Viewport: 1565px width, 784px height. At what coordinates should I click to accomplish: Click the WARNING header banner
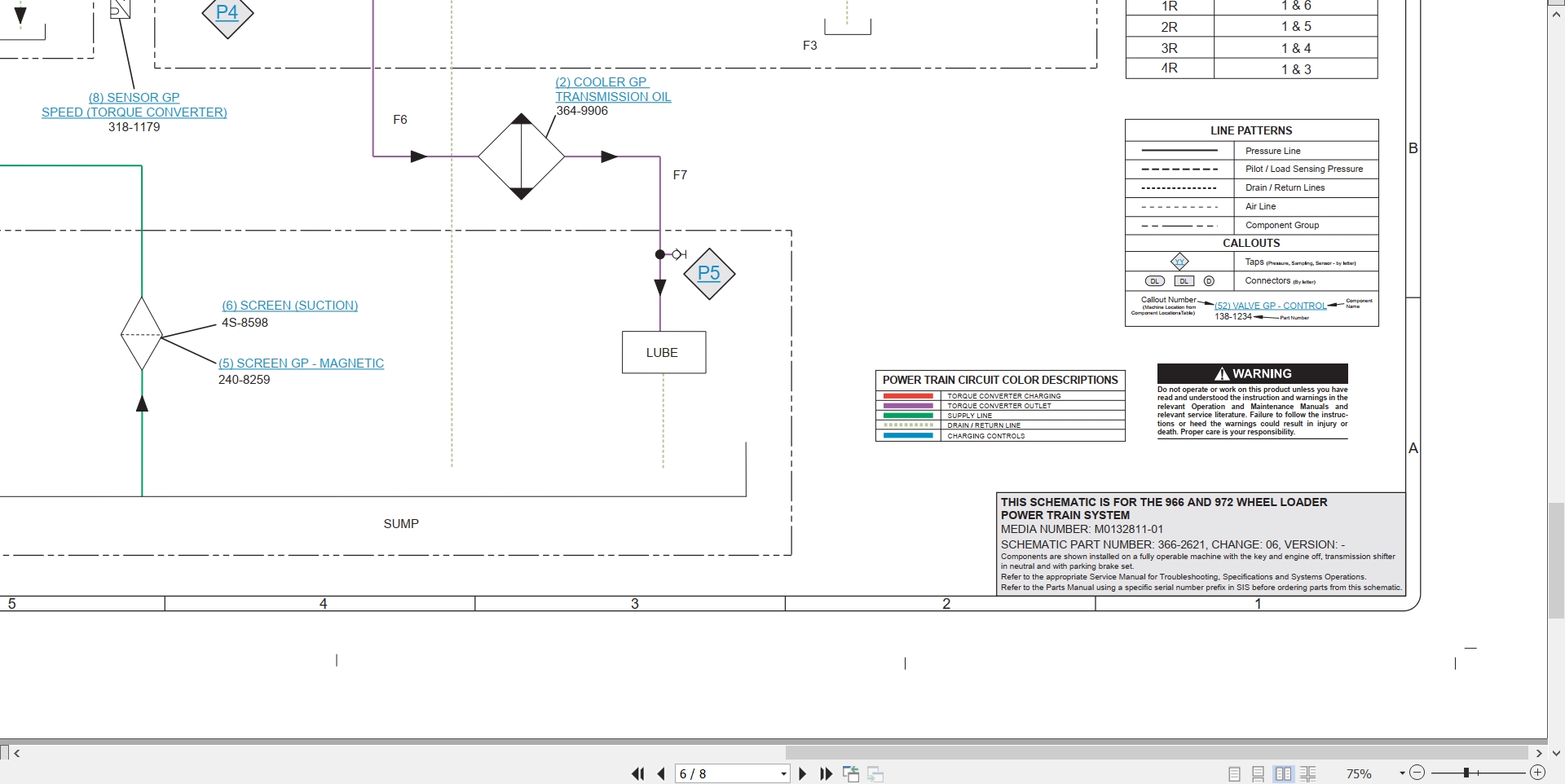pyautogui.click(x=1252, y=373)
